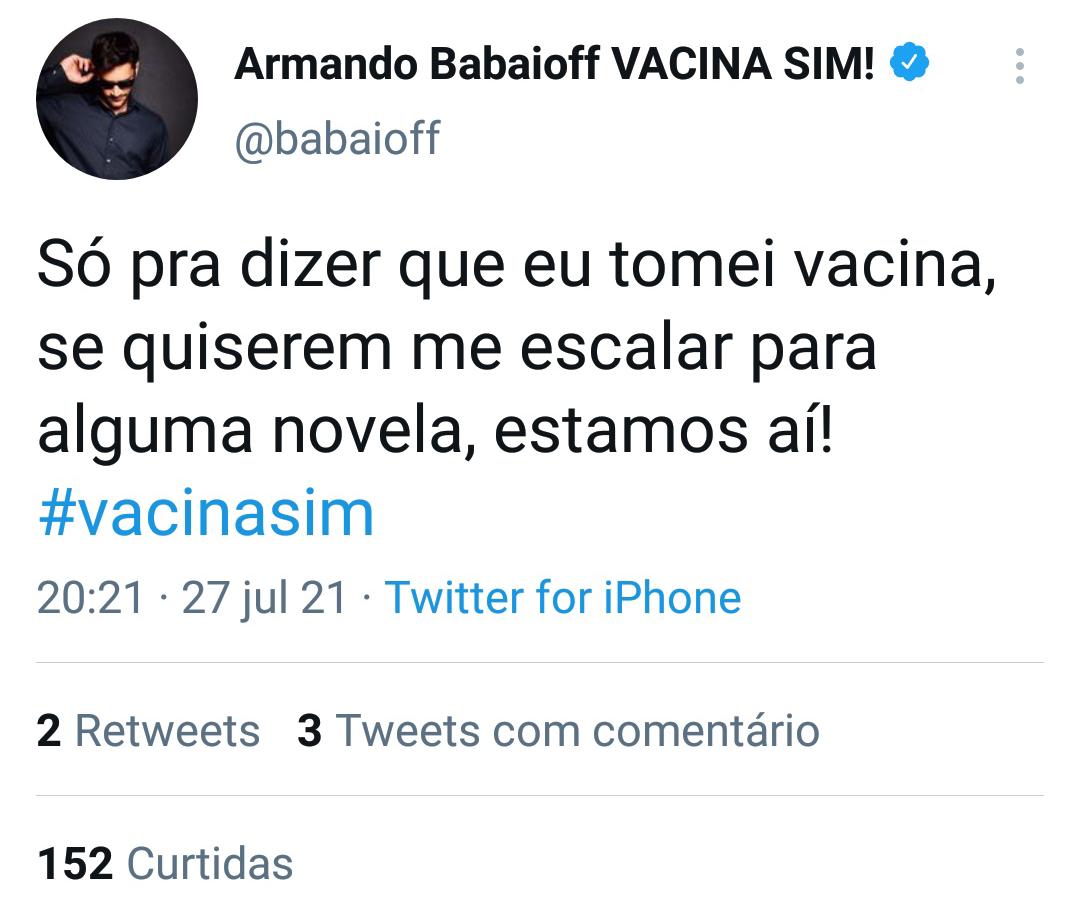The height and width of the screenshot is (911, 1080).
Task: Click the text "se quiserem me escalar para"
Action: coord(457,350)
